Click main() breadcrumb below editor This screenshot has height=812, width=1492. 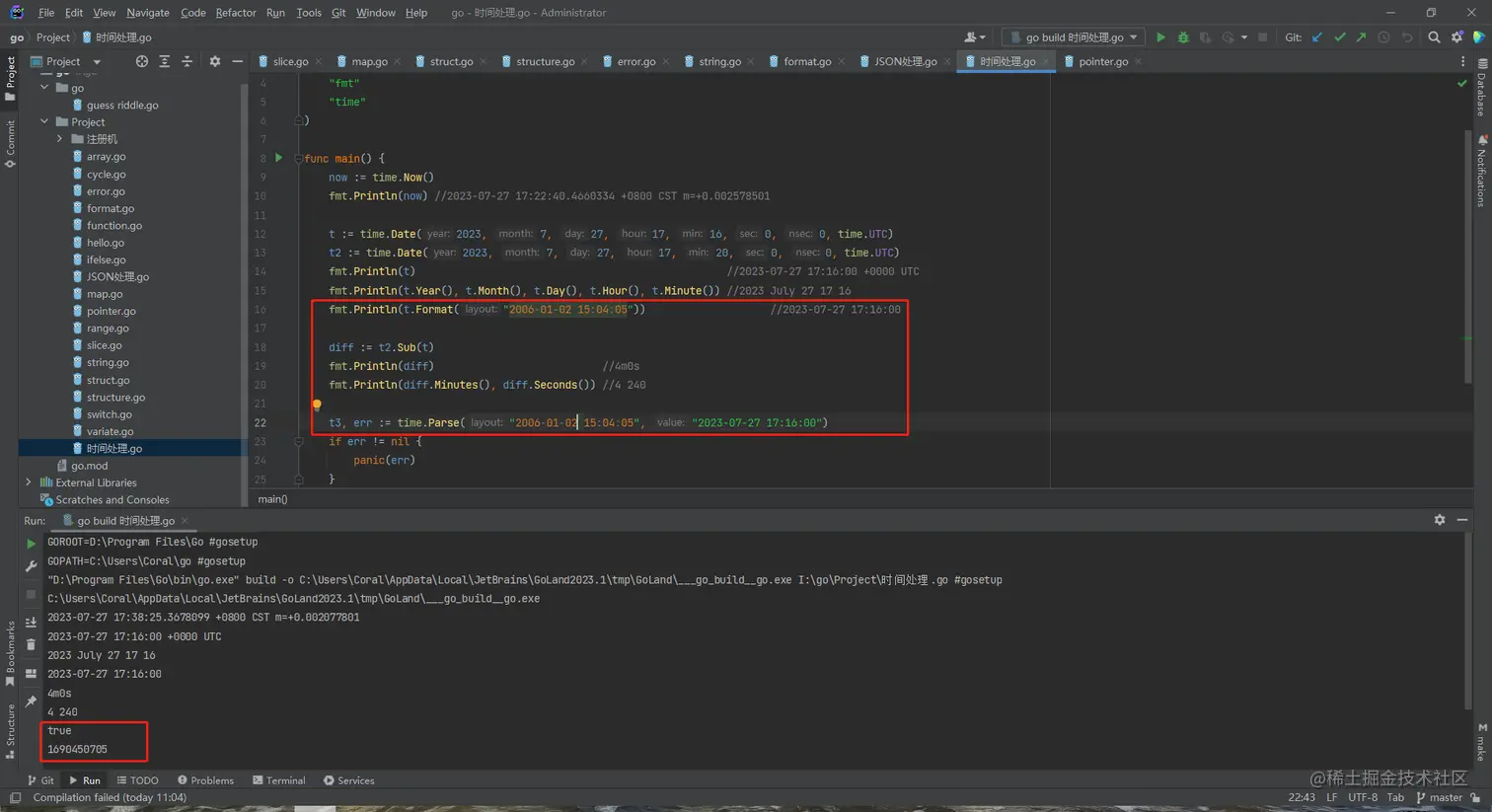[272, 499]
